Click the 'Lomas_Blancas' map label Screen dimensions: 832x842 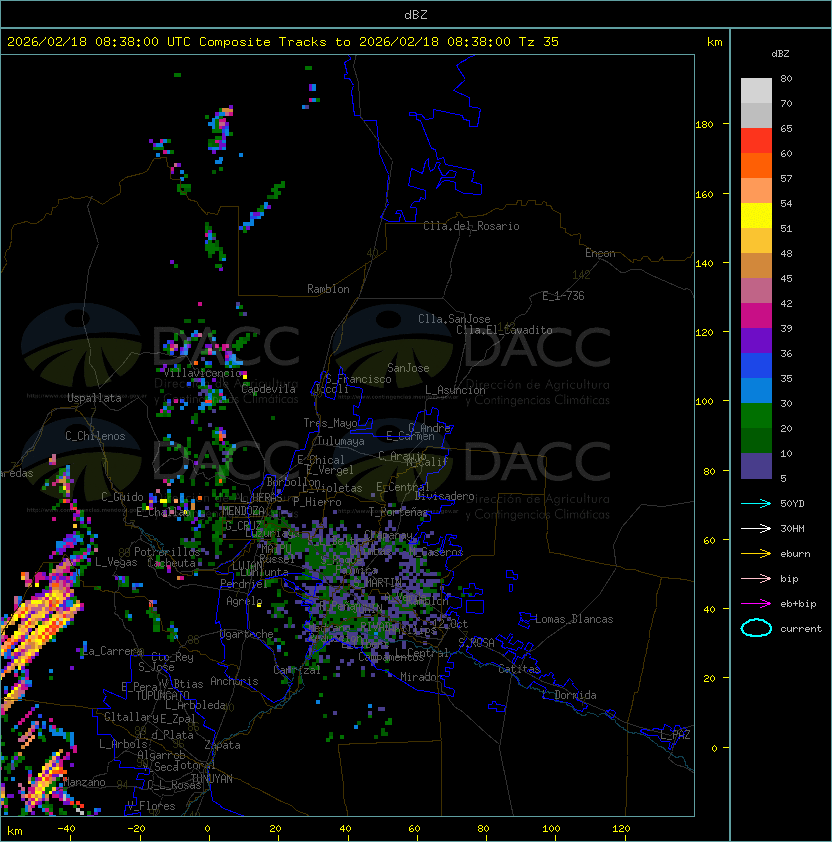coord(574,619)
